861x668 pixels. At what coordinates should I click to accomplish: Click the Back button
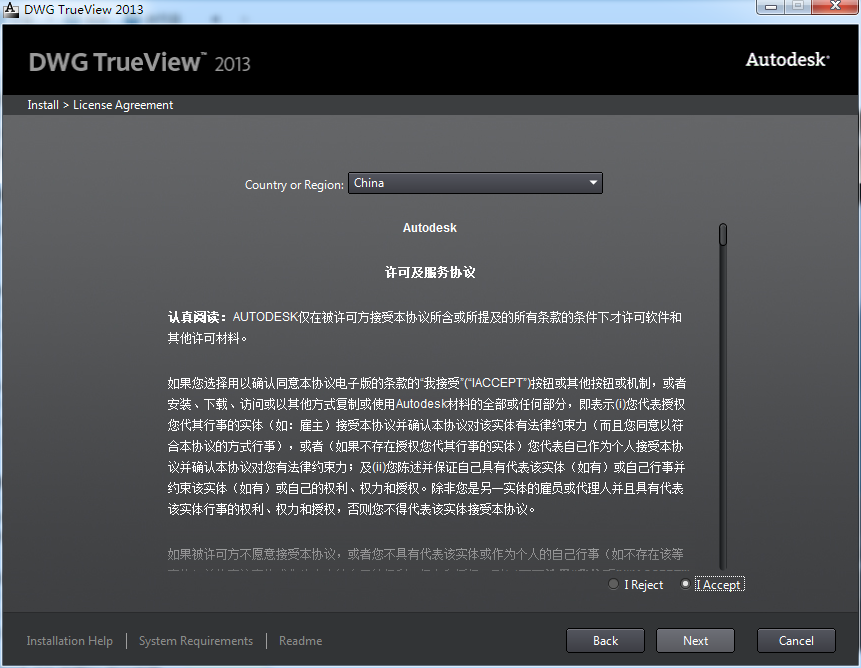click(x=605, y=641)
